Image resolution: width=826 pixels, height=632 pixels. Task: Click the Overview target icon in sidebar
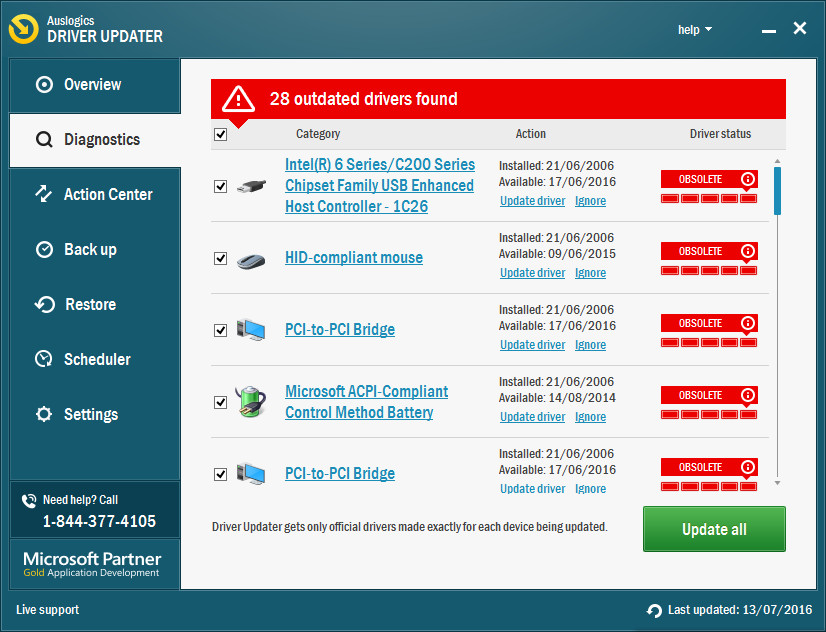pos(44,84)
